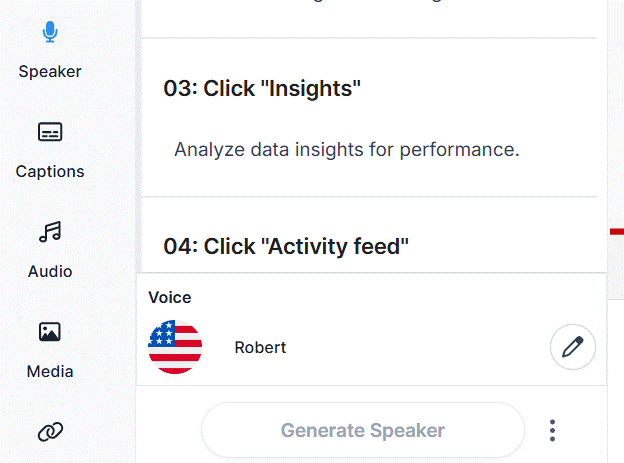Viewport: 624px width, 463px height.
Task: Click the chain link icon in sidebar
Action: (x=50, y=432)
